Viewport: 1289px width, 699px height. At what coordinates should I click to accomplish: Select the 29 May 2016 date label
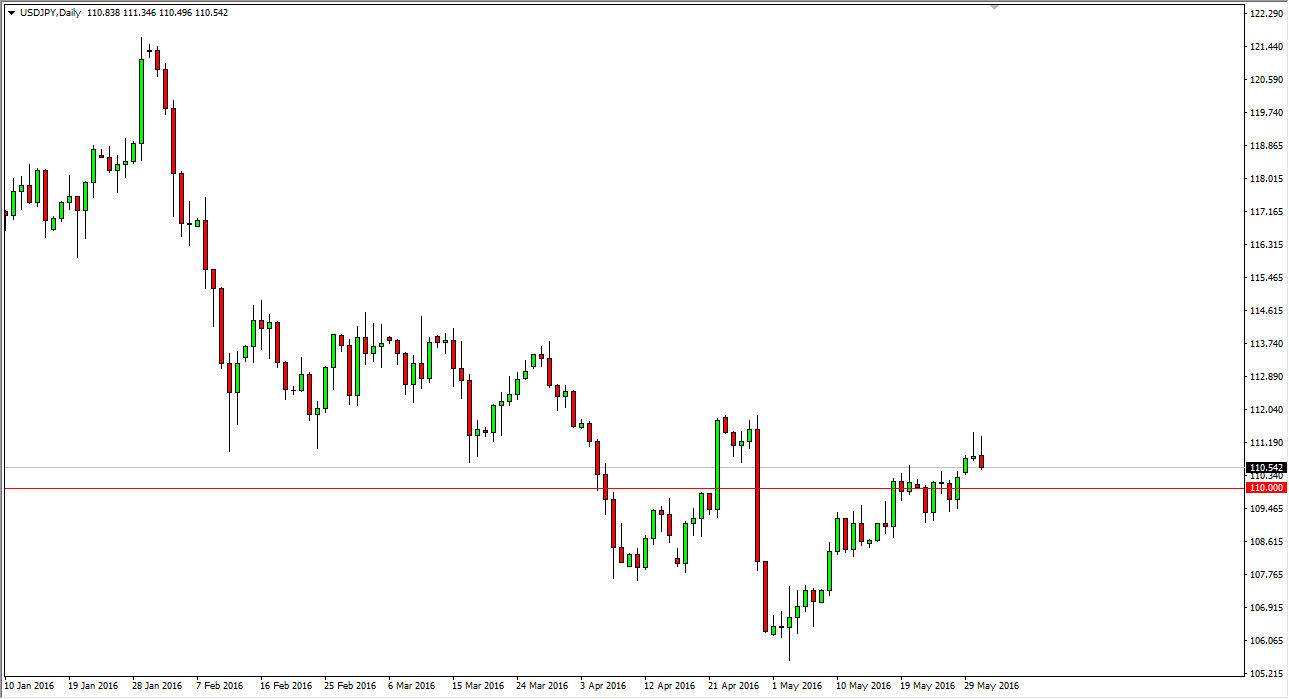tap(992, 686)
